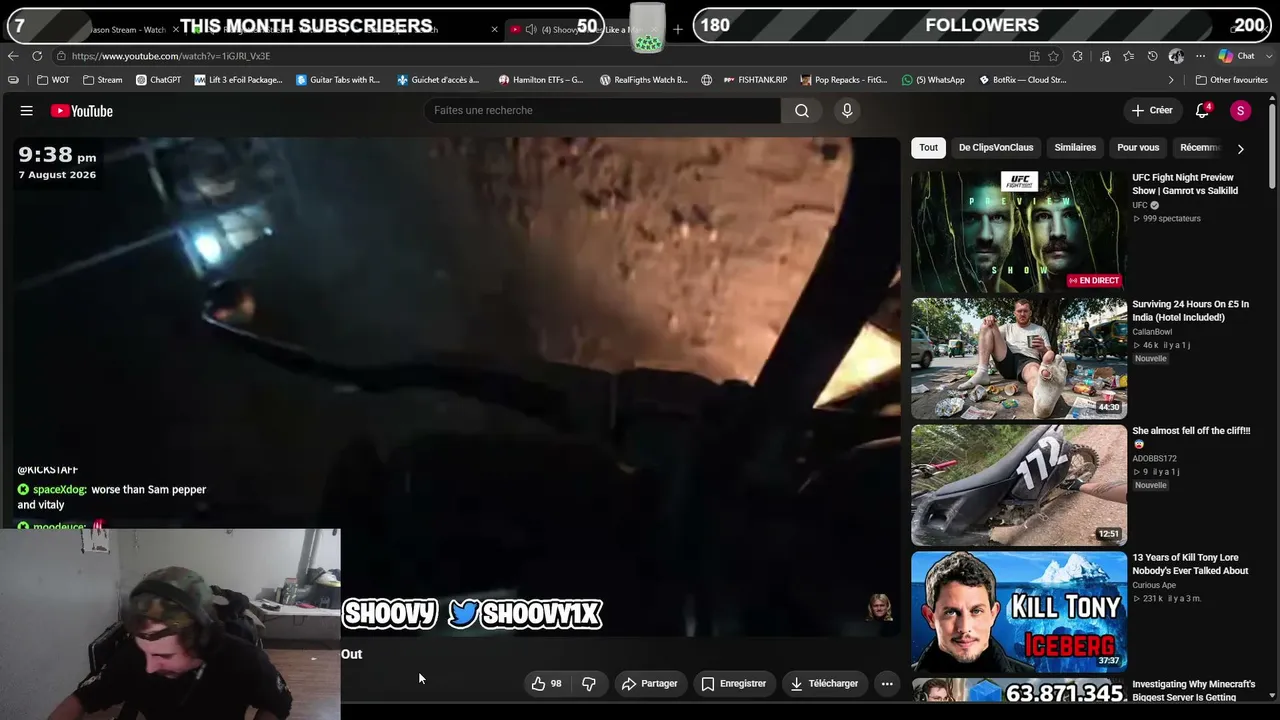Open the Other favourites folder
The height and width of the screenshot is (720, 1280).
tap(1232, 80)
